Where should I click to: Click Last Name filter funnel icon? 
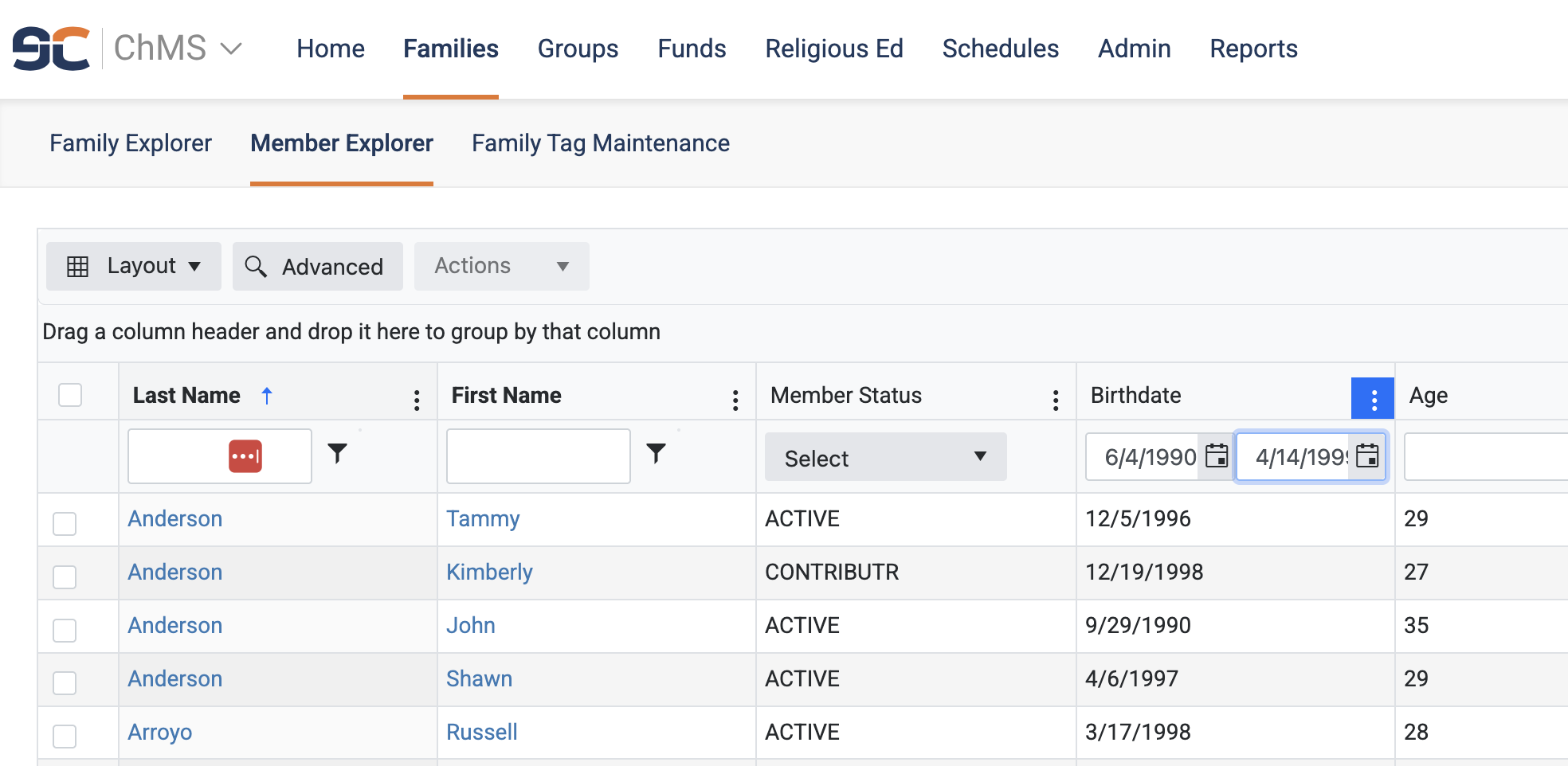[338, 453]
